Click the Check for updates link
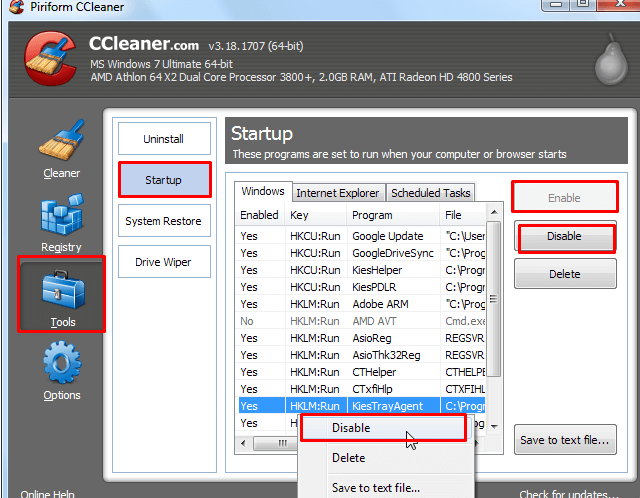This screenshot has height=498, width=640. tap(569, 494)
